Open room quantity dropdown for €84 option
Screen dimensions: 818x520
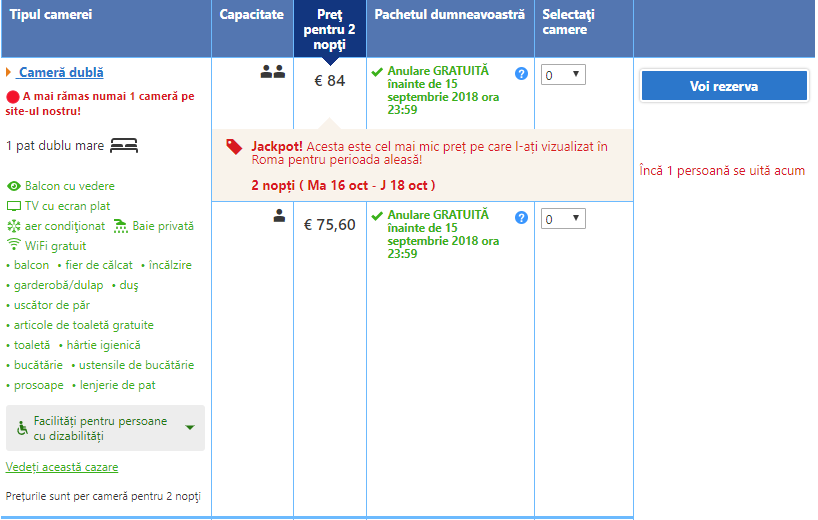tap(564, 75)
